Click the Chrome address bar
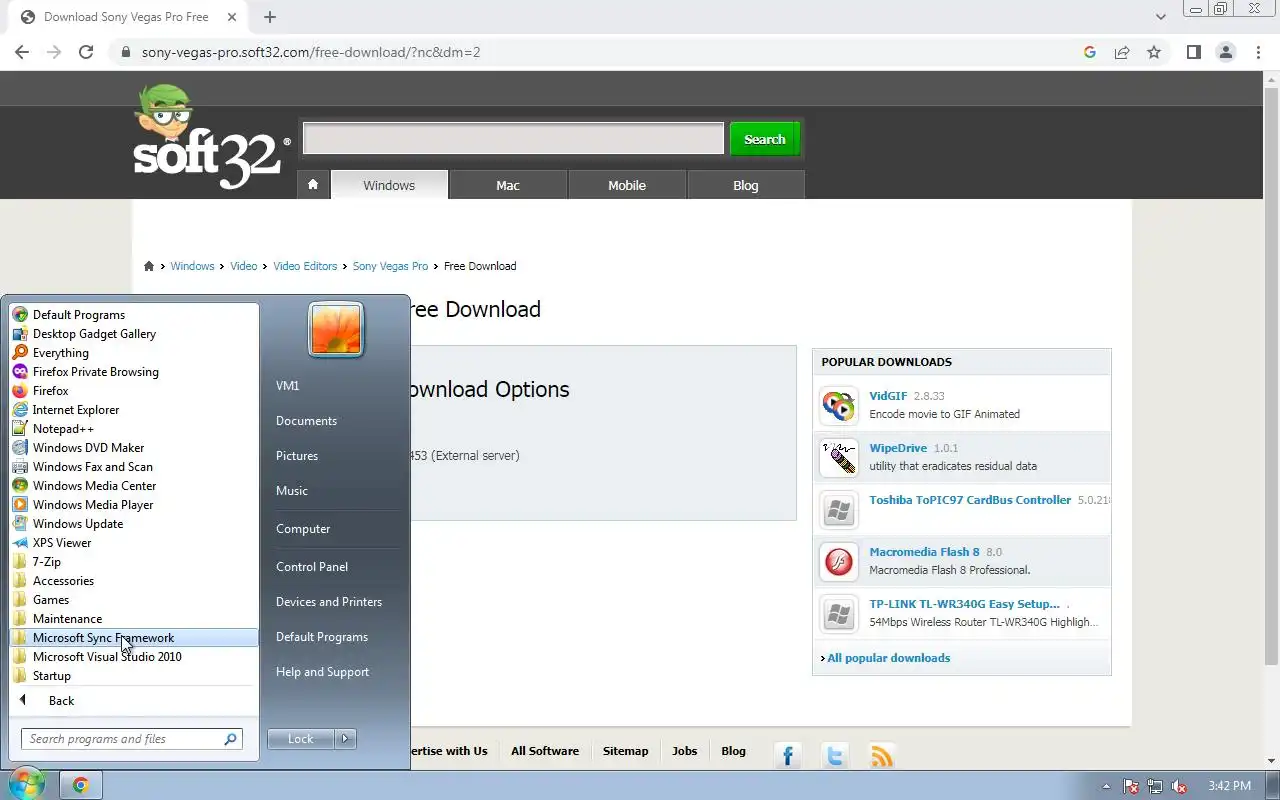The width and height of the screenshot is (1280, 800). pyautogui.click(x=600, y=52)
